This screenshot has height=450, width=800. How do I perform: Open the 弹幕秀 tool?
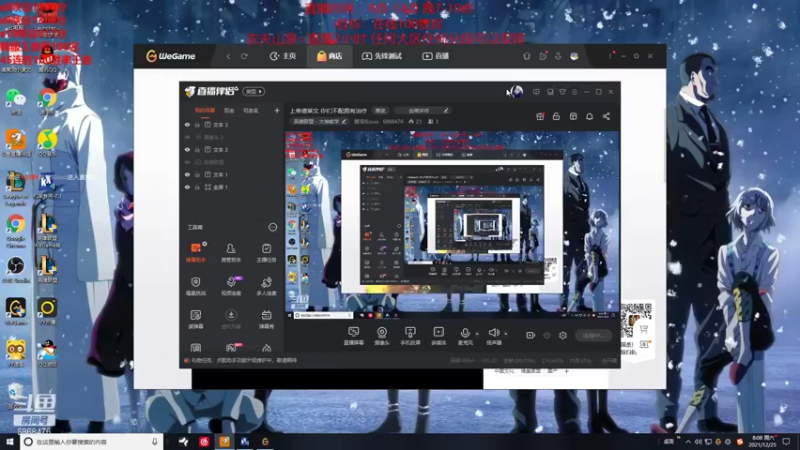pyautogui.click(x=266, y=319)
